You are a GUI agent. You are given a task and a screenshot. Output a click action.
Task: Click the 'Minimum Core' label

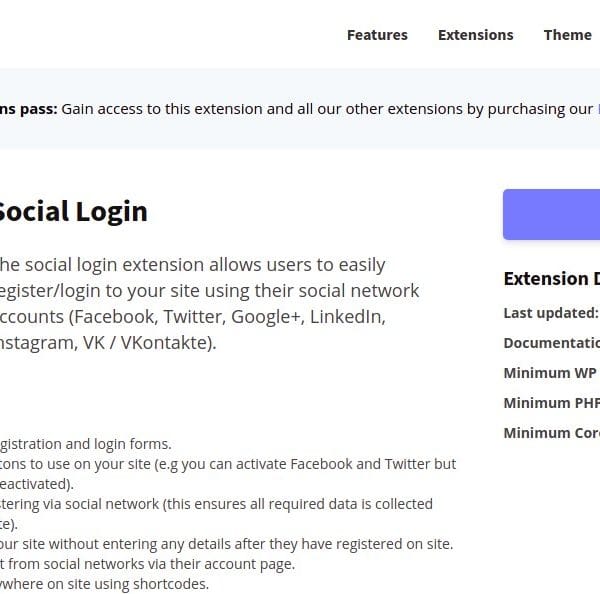click(551, 433)
